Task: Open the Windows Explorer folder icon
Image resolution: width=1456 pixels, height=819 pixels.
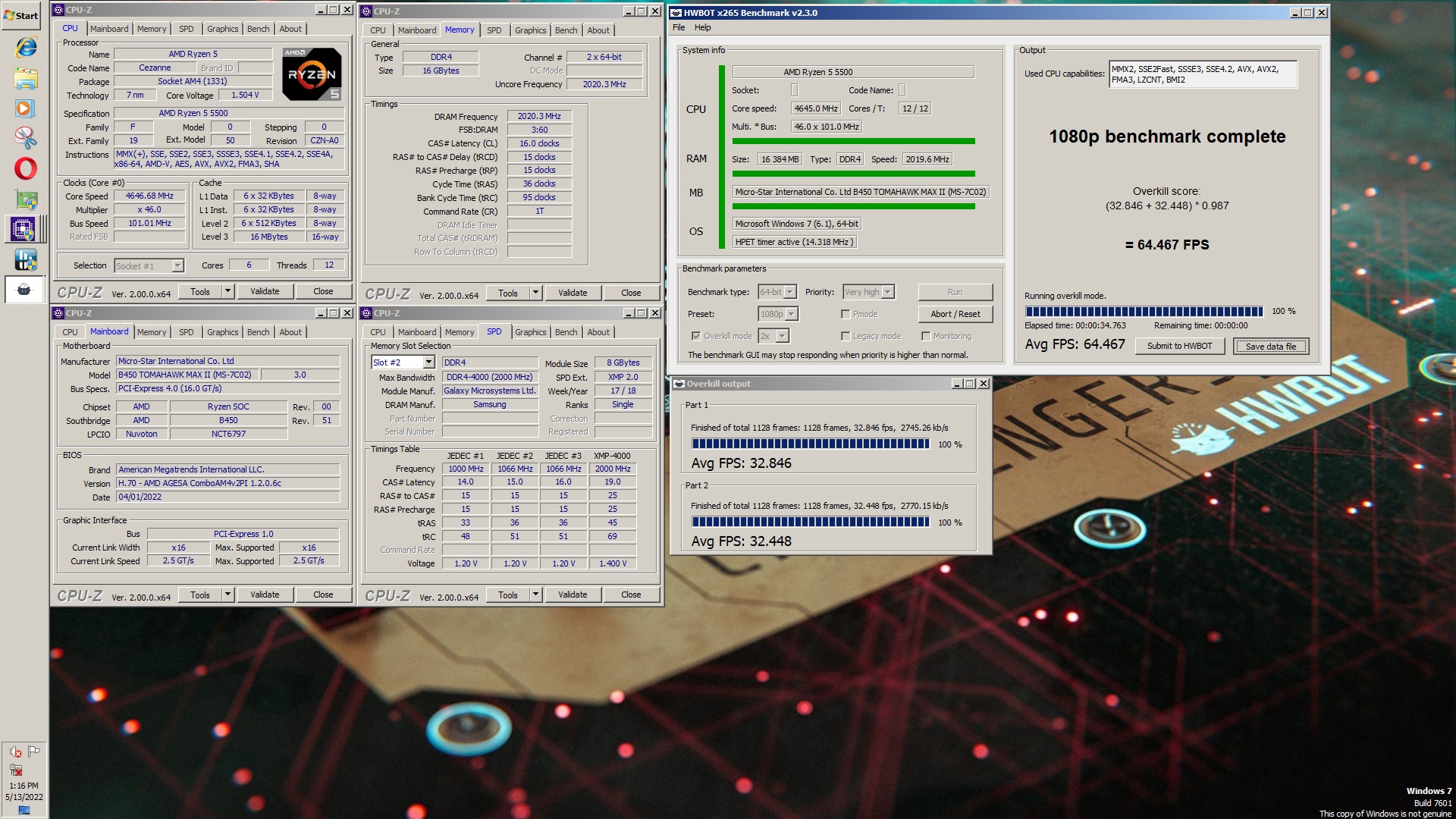Action: [26, 78]
